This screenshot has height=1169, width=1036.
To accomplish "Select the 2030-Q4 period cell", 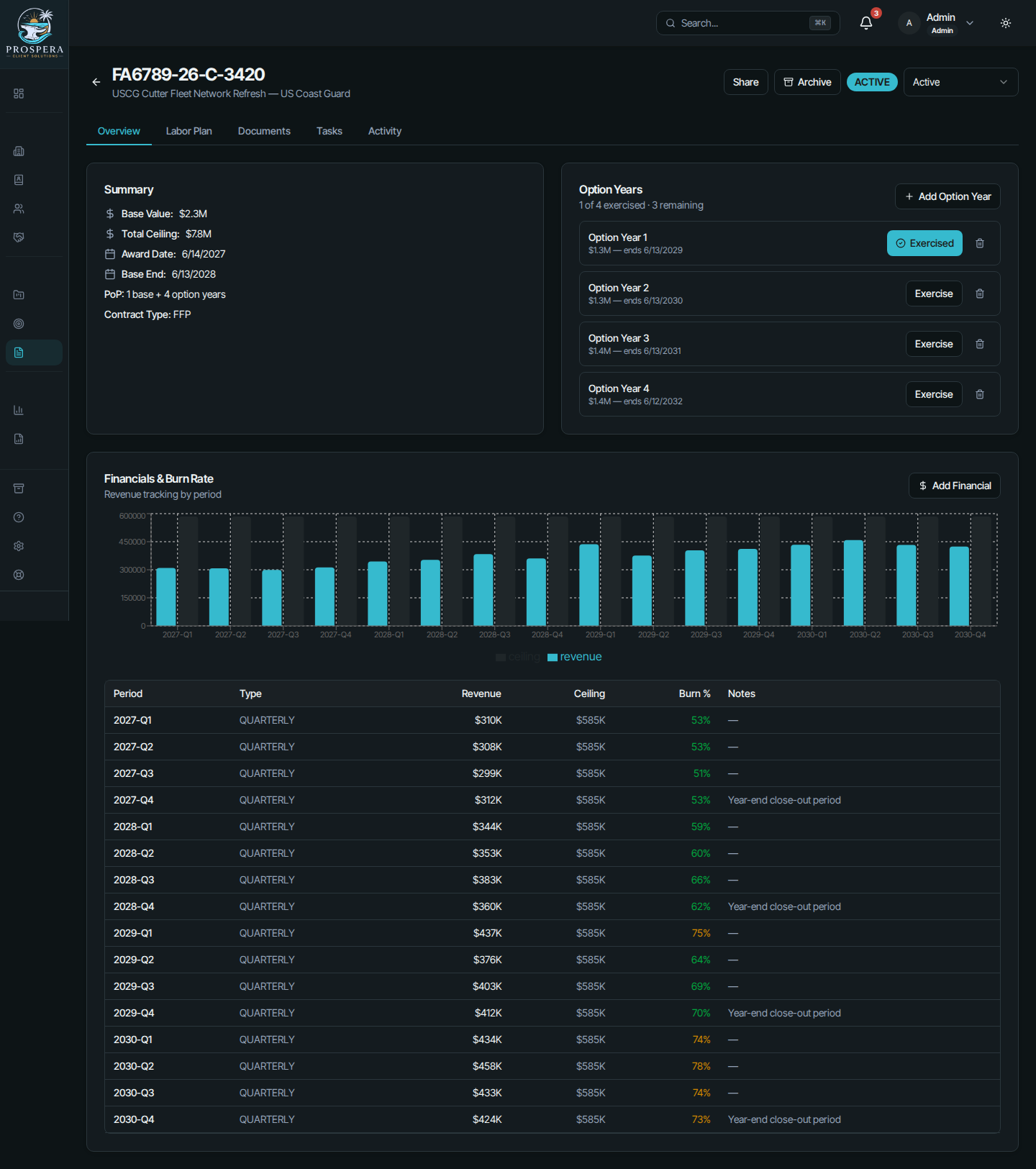I will pos(134,1119).
